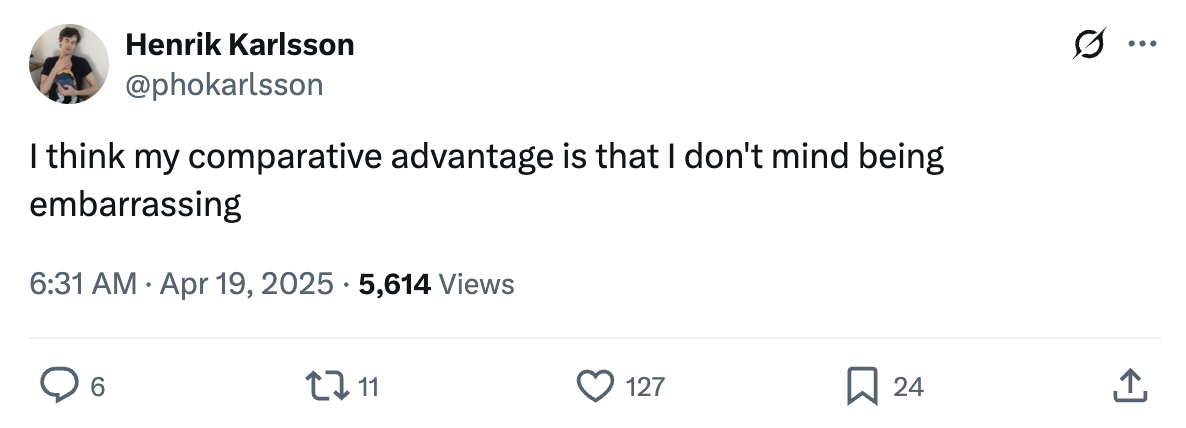Click the repost count number 11
Screen dimensions: 1186x428
[x=368, y=387]
